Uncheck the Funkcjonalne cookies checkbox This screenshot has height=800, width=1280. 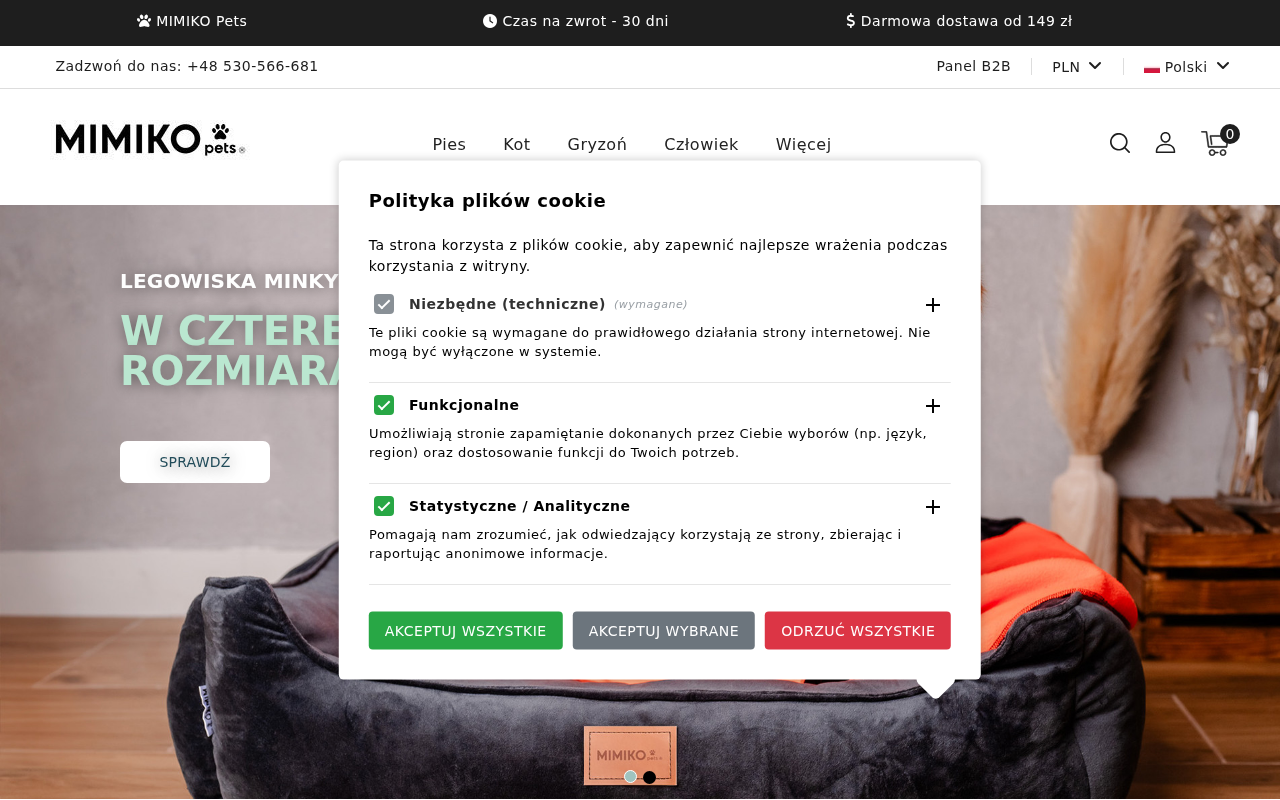(x=384, y=405)
